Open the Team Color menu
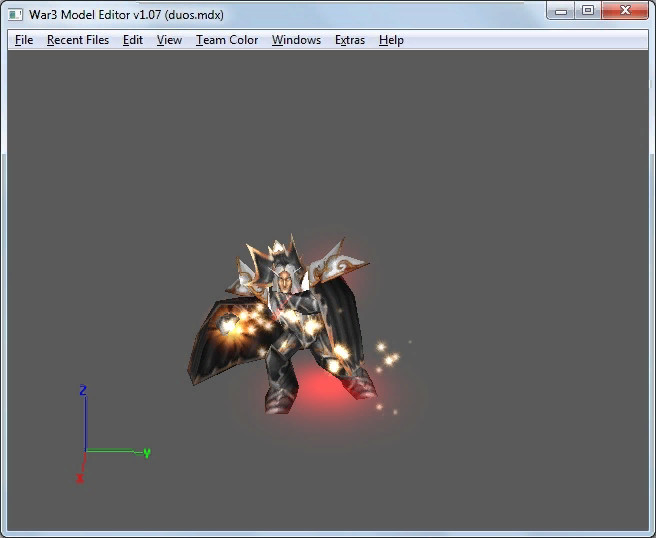656x538 pixels. [x=227, y=40]
